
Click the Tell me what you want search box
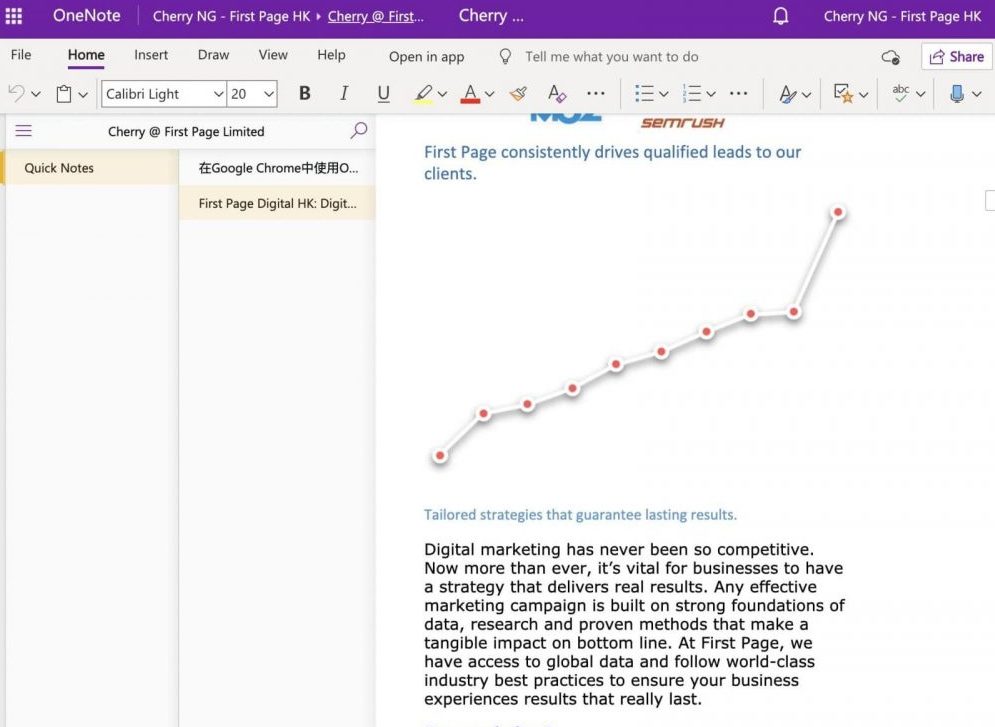[611, 57]
